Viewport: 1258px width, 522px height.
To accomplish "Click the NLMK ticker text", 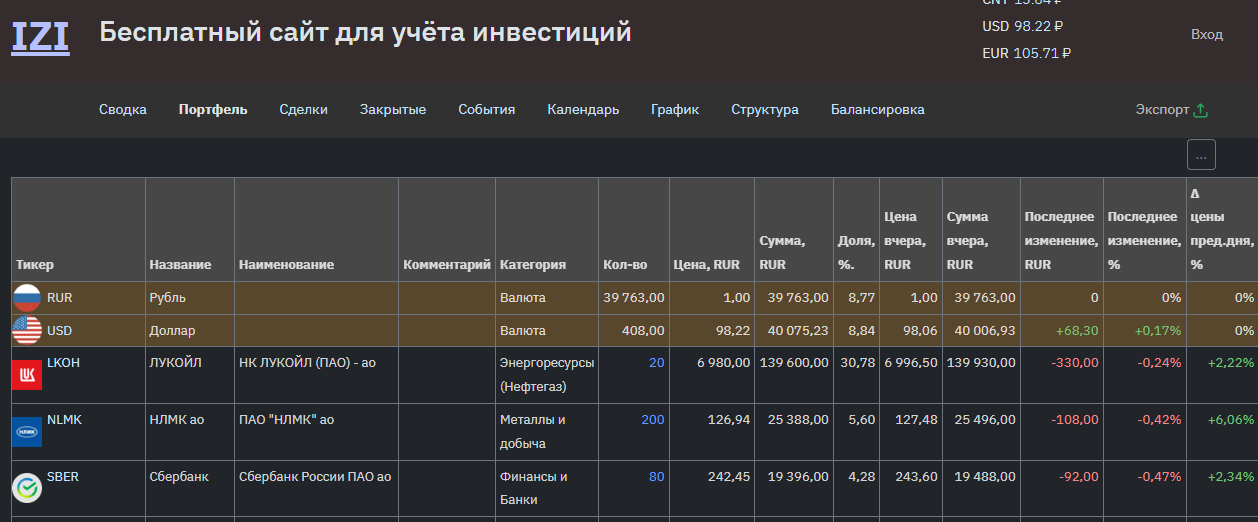I will 64,420.
